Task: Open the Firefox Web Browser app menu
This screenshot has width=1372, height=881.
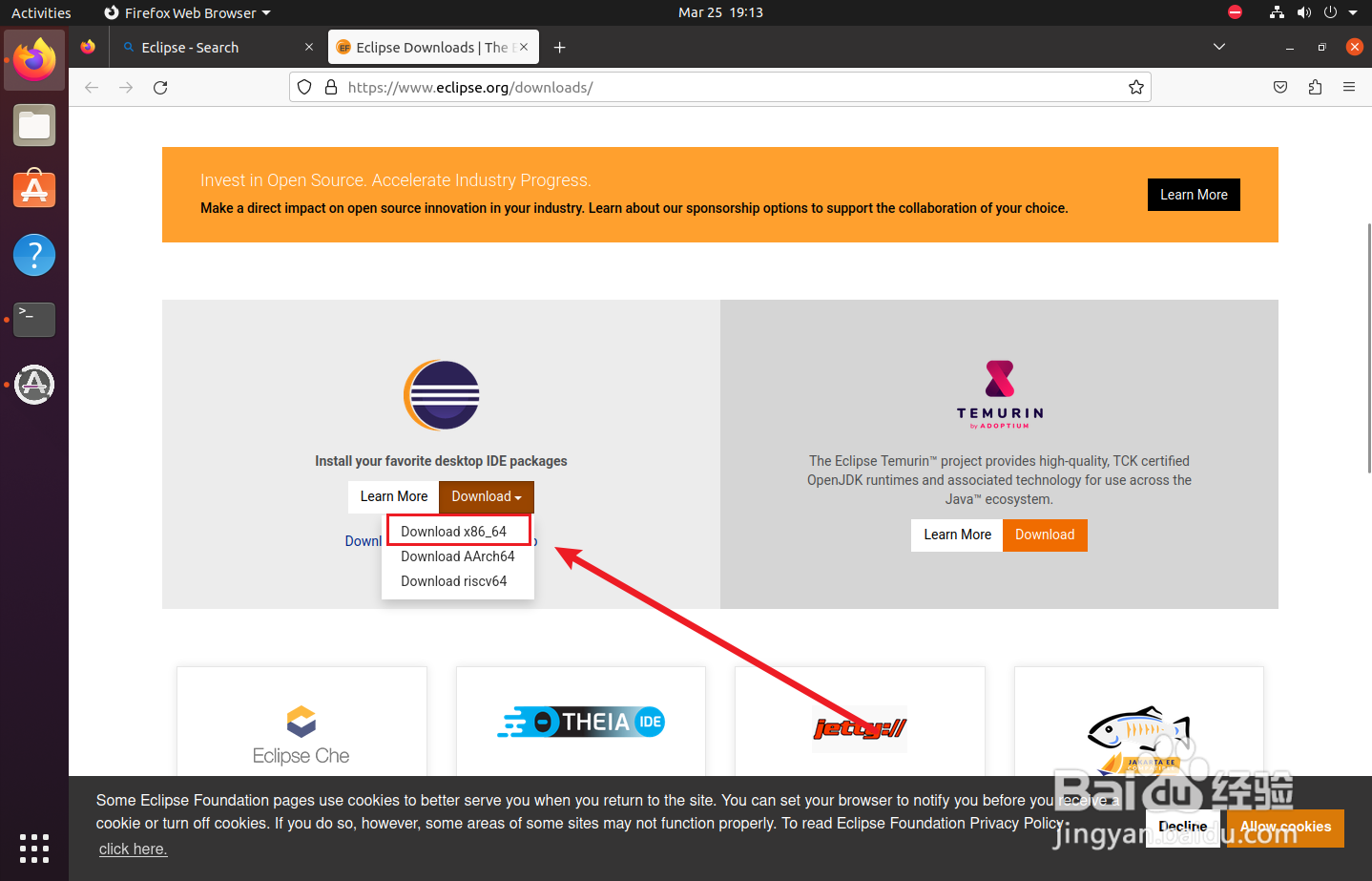Action: 187,12
